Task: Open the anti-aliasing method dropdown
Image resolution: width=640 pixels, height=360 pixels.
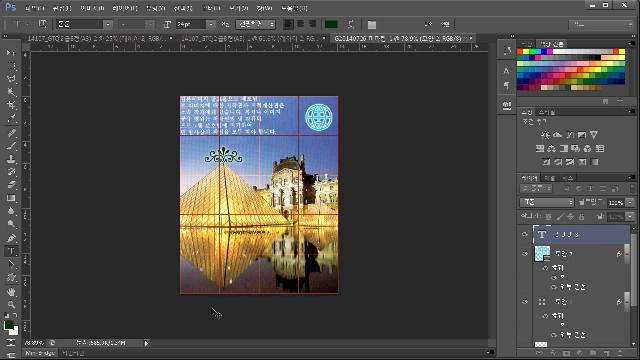Action: [x=255, y=24]
